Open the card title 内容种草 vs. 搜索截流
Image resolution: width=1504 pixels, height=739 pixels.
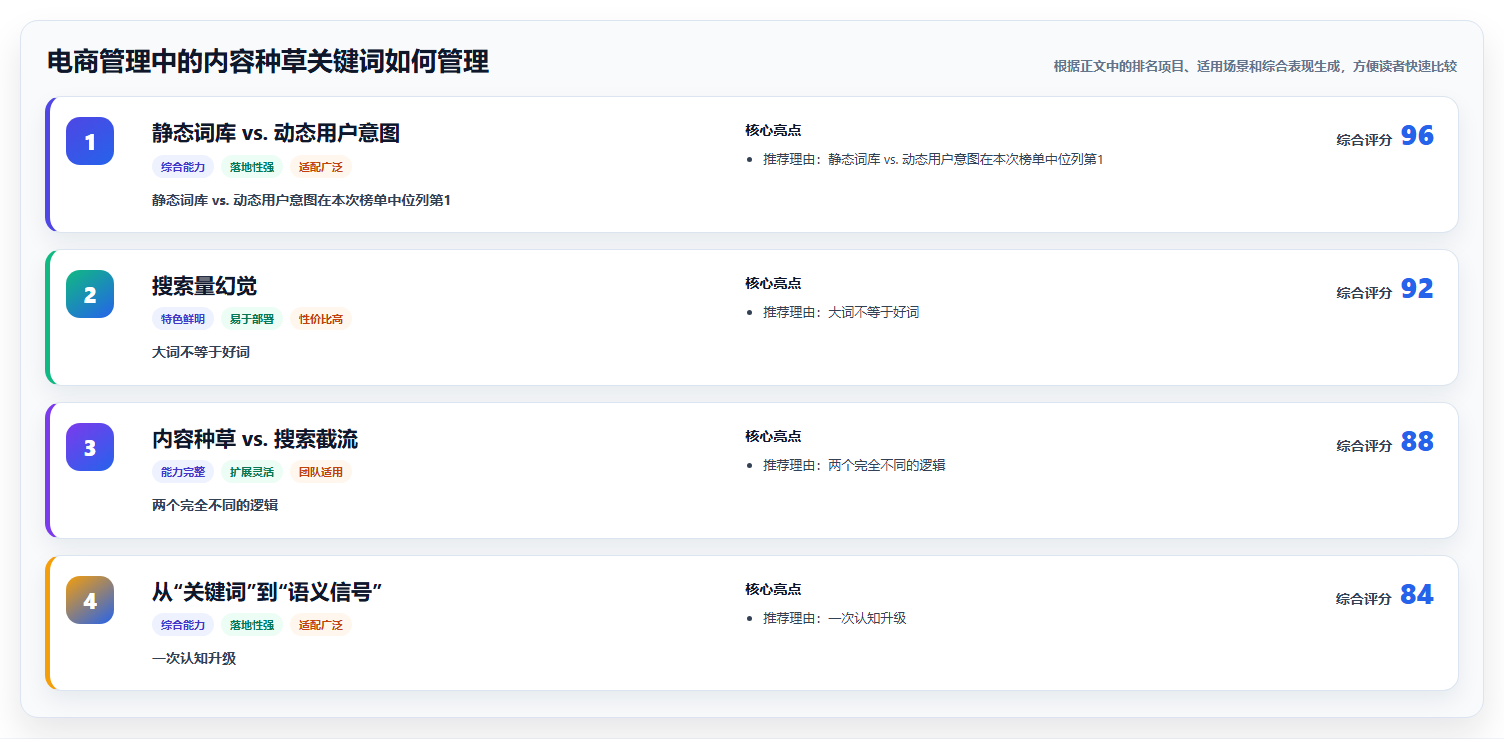tap(255, 439)
